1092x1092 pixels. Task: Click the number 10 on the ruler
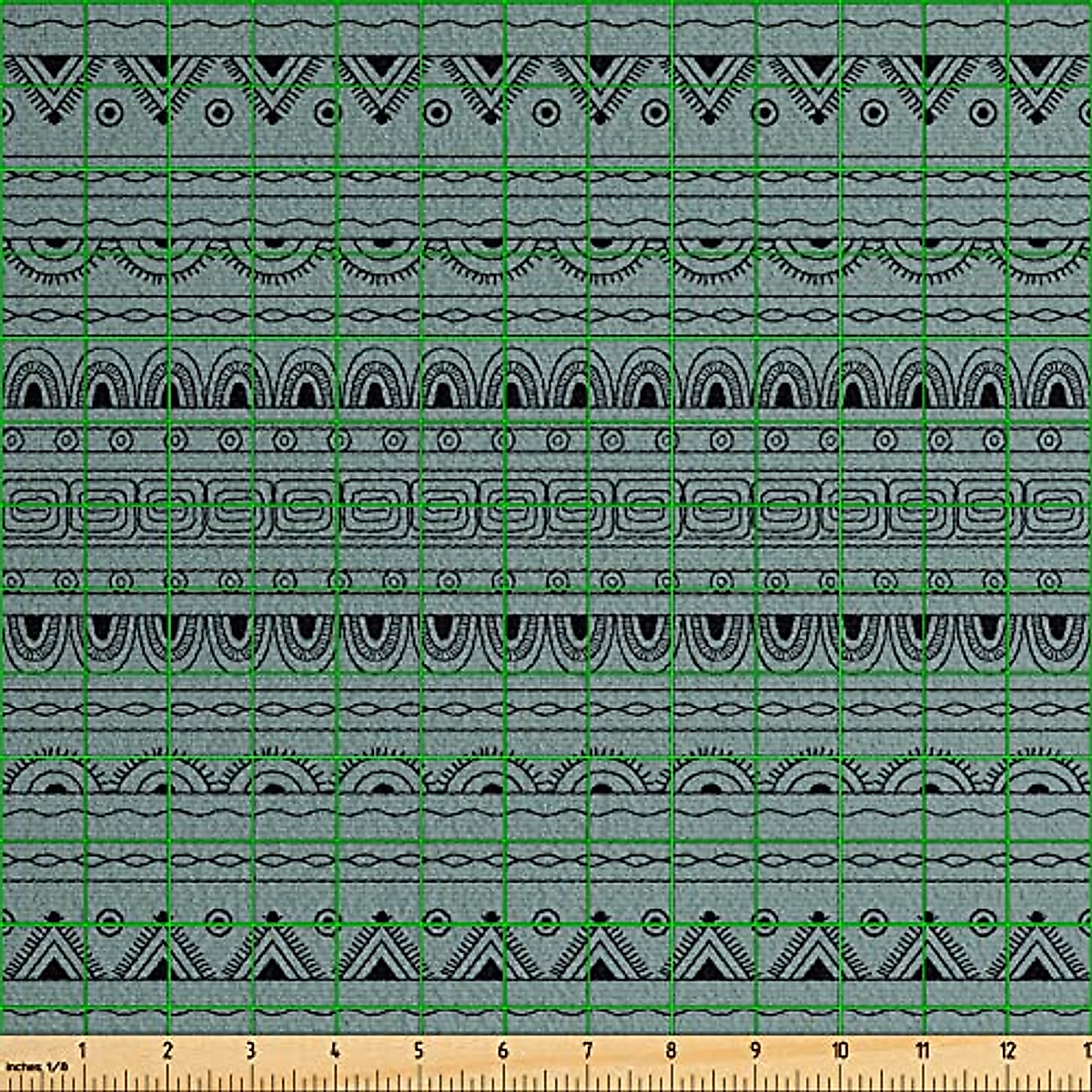point(840,1050)
